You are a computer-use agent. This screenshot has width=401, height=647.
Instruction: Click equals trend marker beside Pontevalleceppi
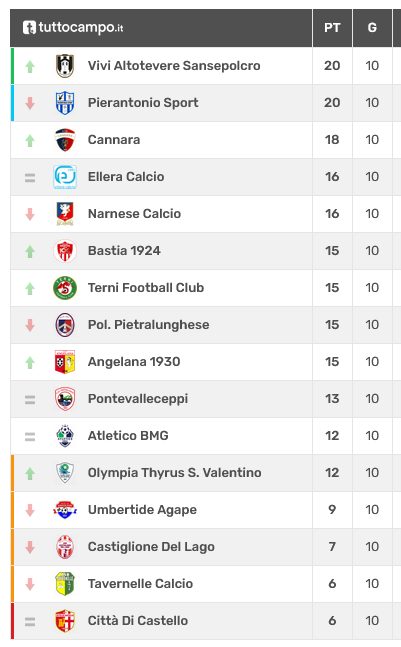coord(30,399)
